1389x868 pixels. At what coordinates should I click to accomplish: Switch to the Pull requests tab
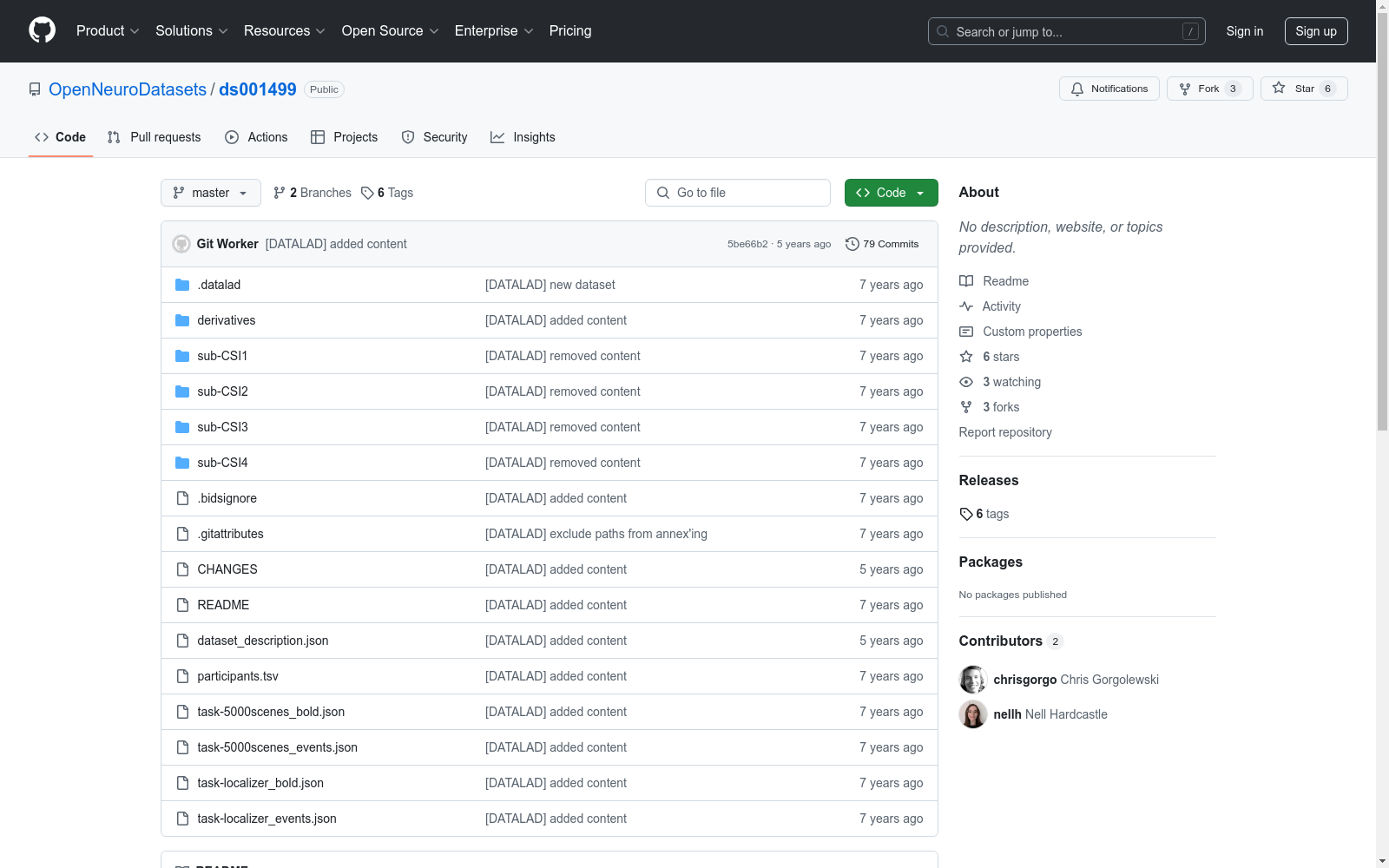pyautogui.click(x=155, y=137)
